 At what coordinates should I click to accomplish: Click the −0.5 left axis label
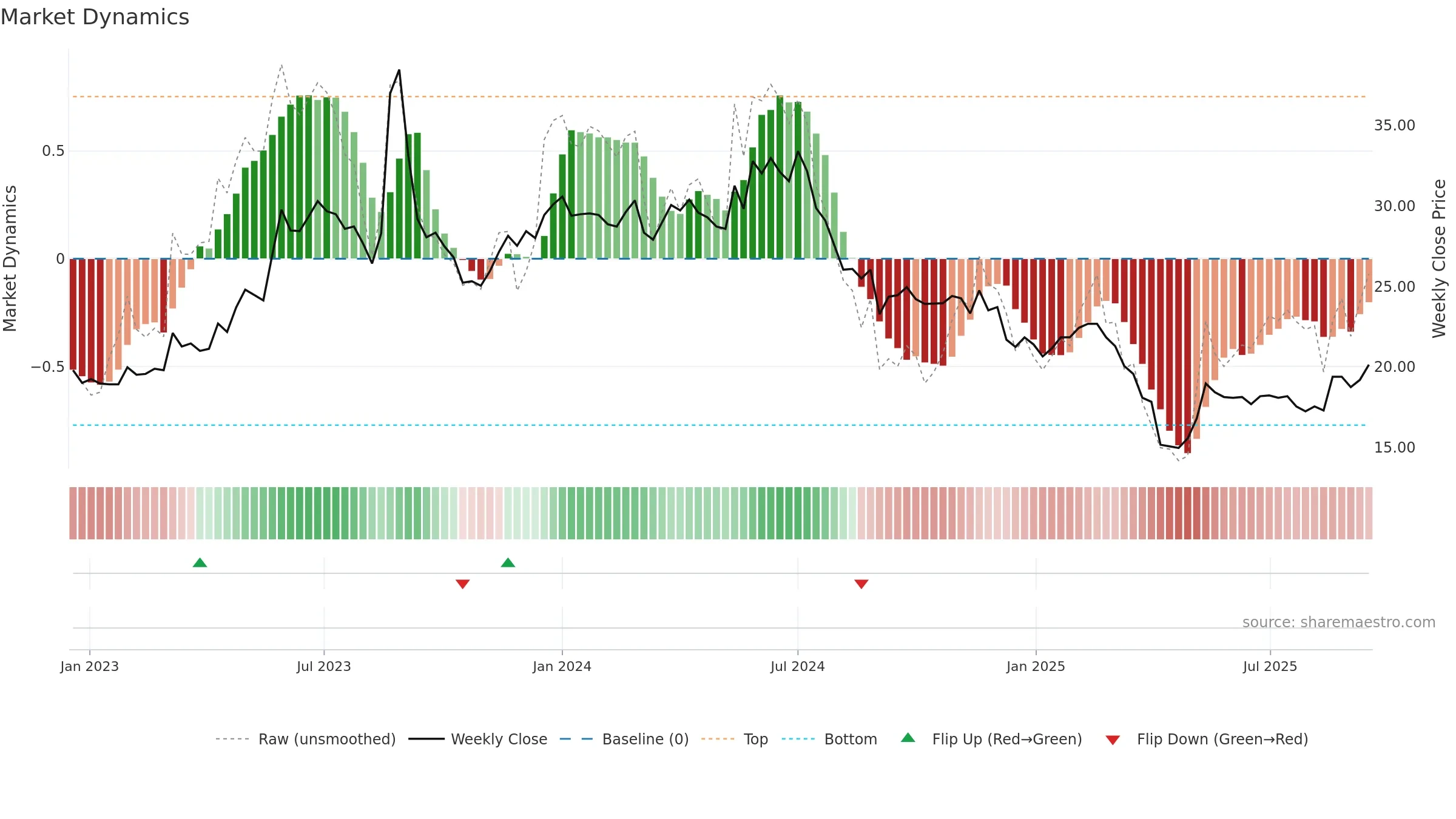(47, 366)
